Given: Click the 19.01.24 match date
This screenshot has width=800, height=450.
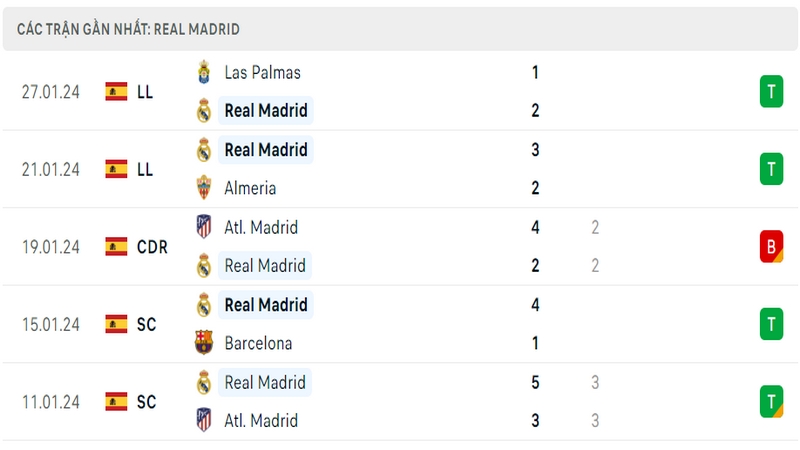Looking at the screenshot, I should click(x=51, y=247).
